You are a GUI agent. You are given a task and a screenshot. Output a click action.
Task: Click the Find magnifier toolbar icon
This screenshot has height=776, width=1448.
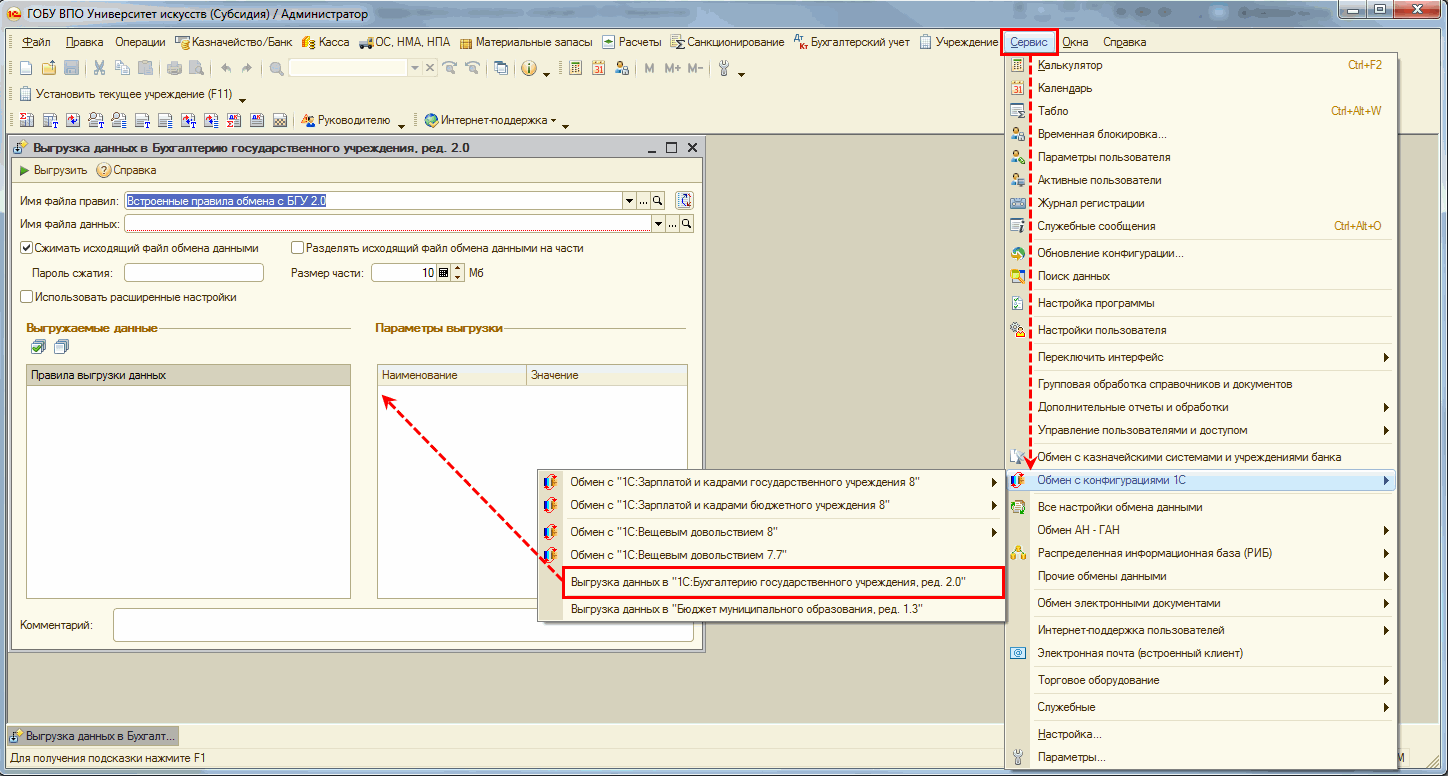(x=277, y=68)
